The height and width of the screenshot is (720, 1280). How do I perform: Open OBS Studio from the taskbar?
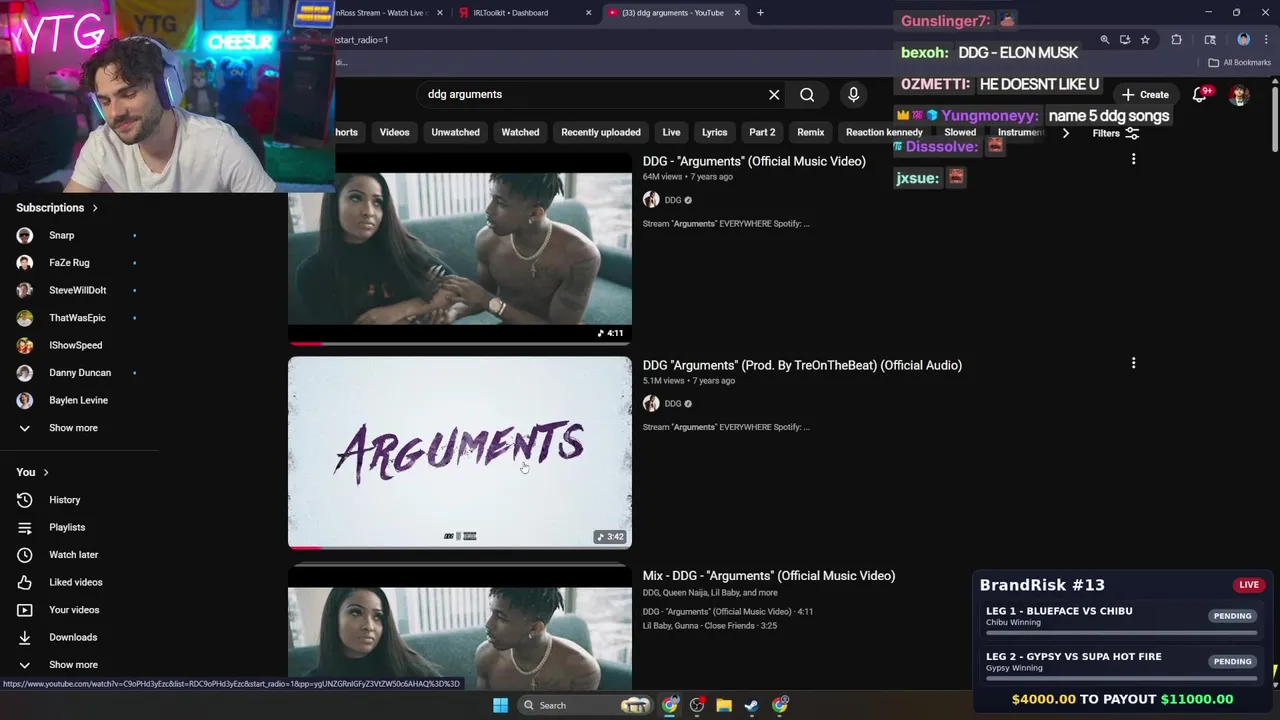pyautogui.click(x=697, y=705)
